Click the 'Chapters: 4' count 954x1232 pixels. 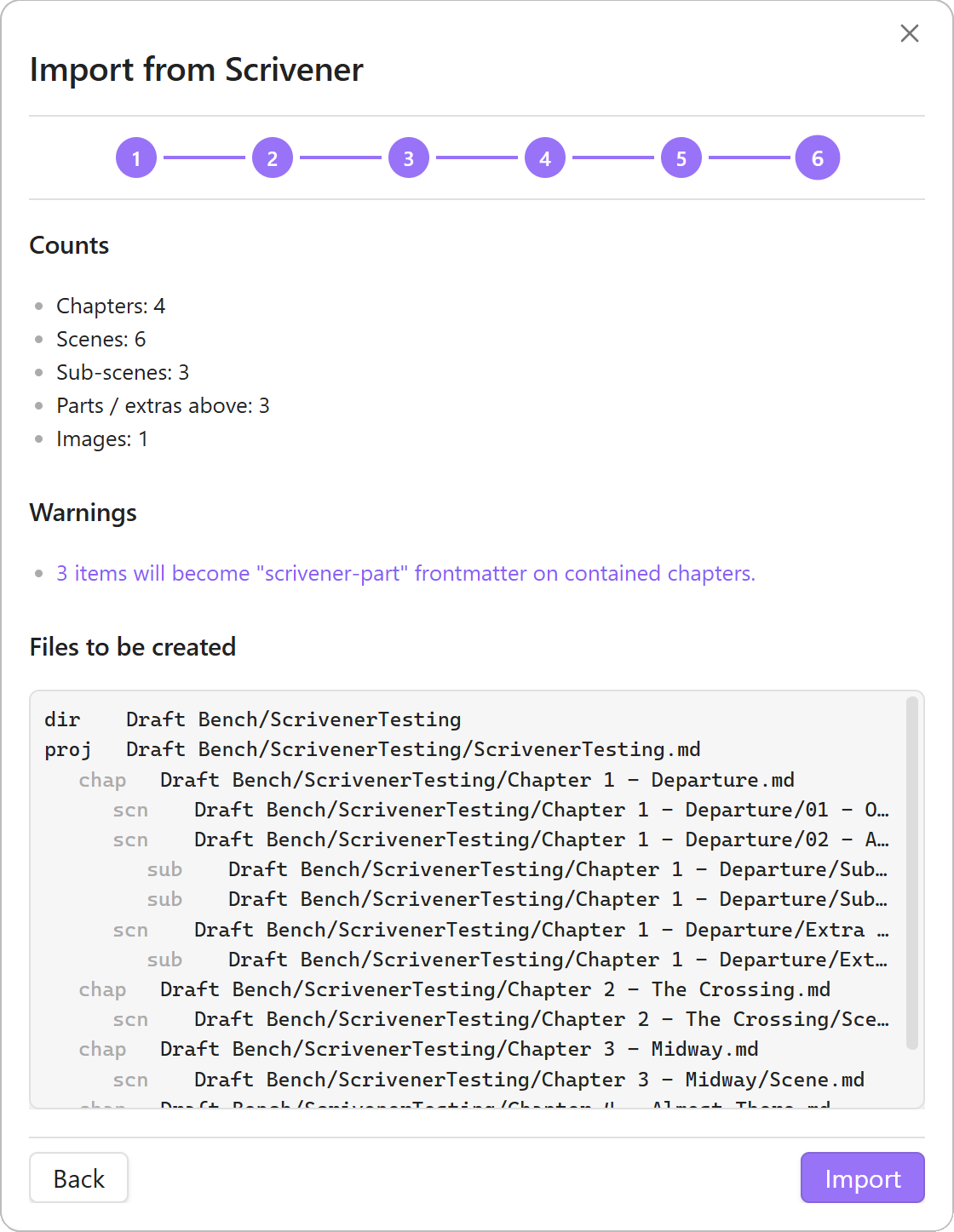point(111,307)
